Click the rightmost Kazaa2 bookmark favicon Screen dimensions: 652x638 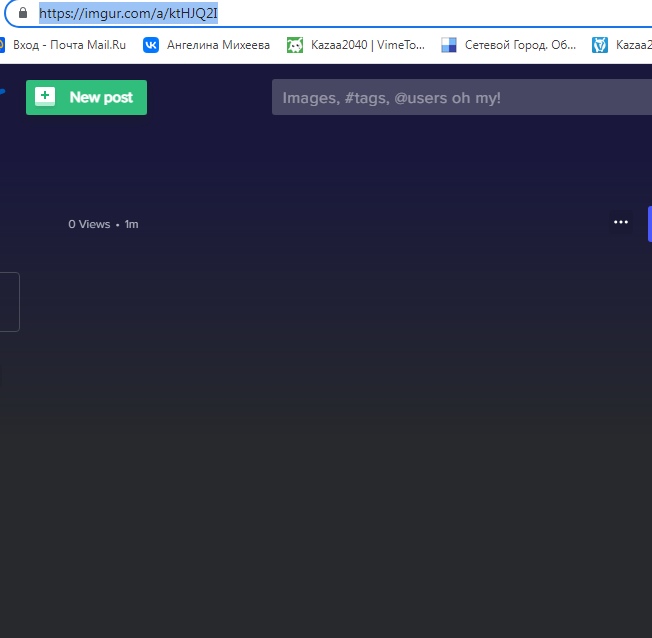[600, 44]
